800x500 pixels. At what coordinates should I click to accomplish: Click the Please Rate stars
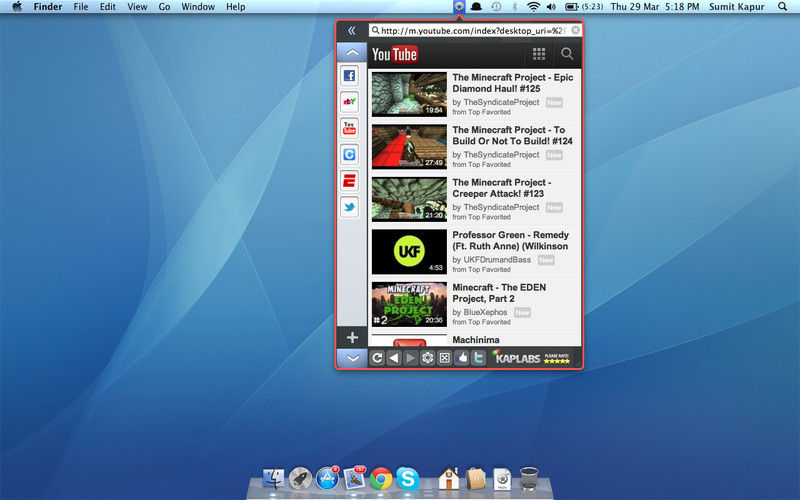(557, 359)
